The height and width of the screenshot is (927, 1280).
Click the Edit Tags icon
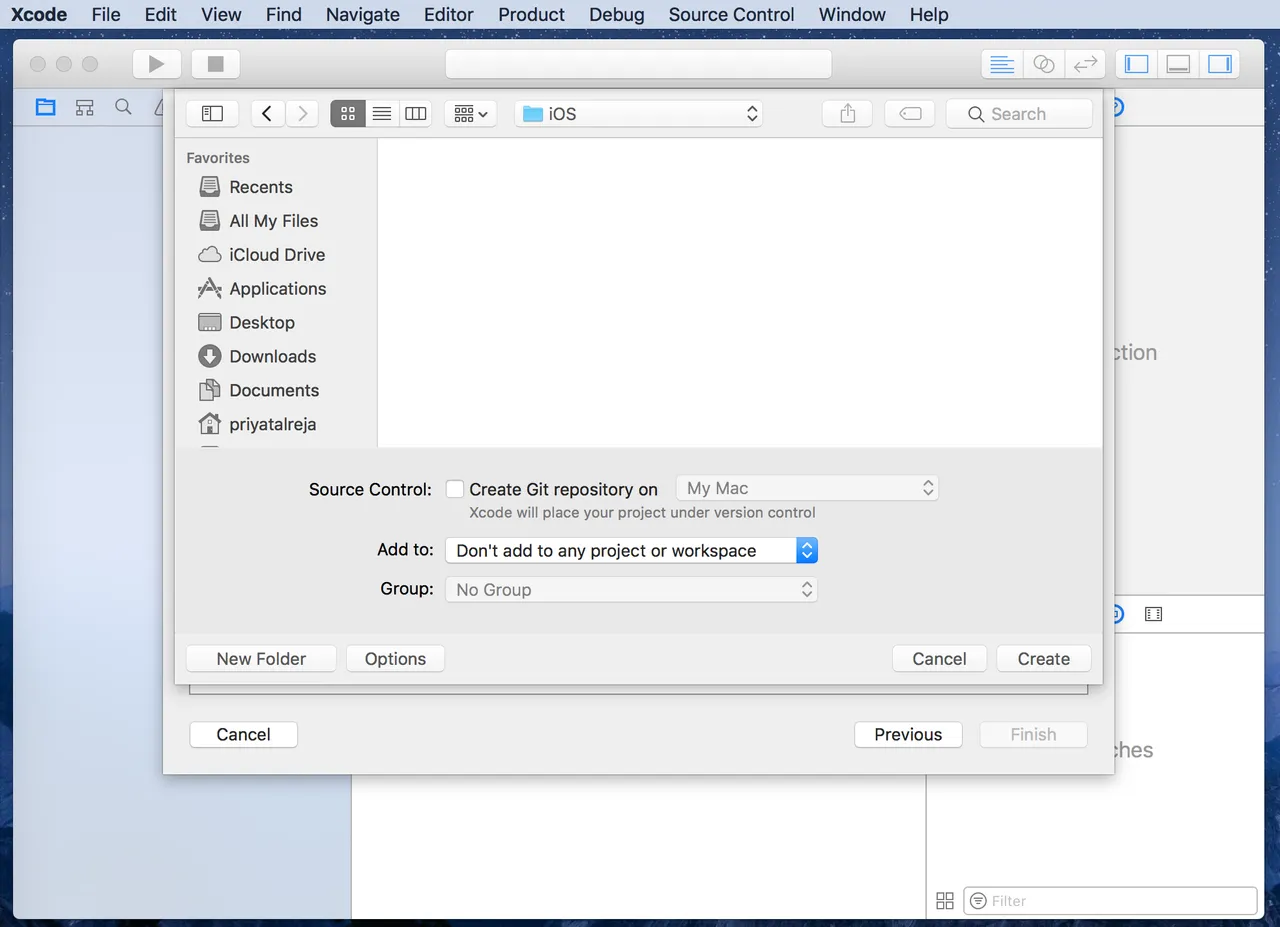(910, 114)
